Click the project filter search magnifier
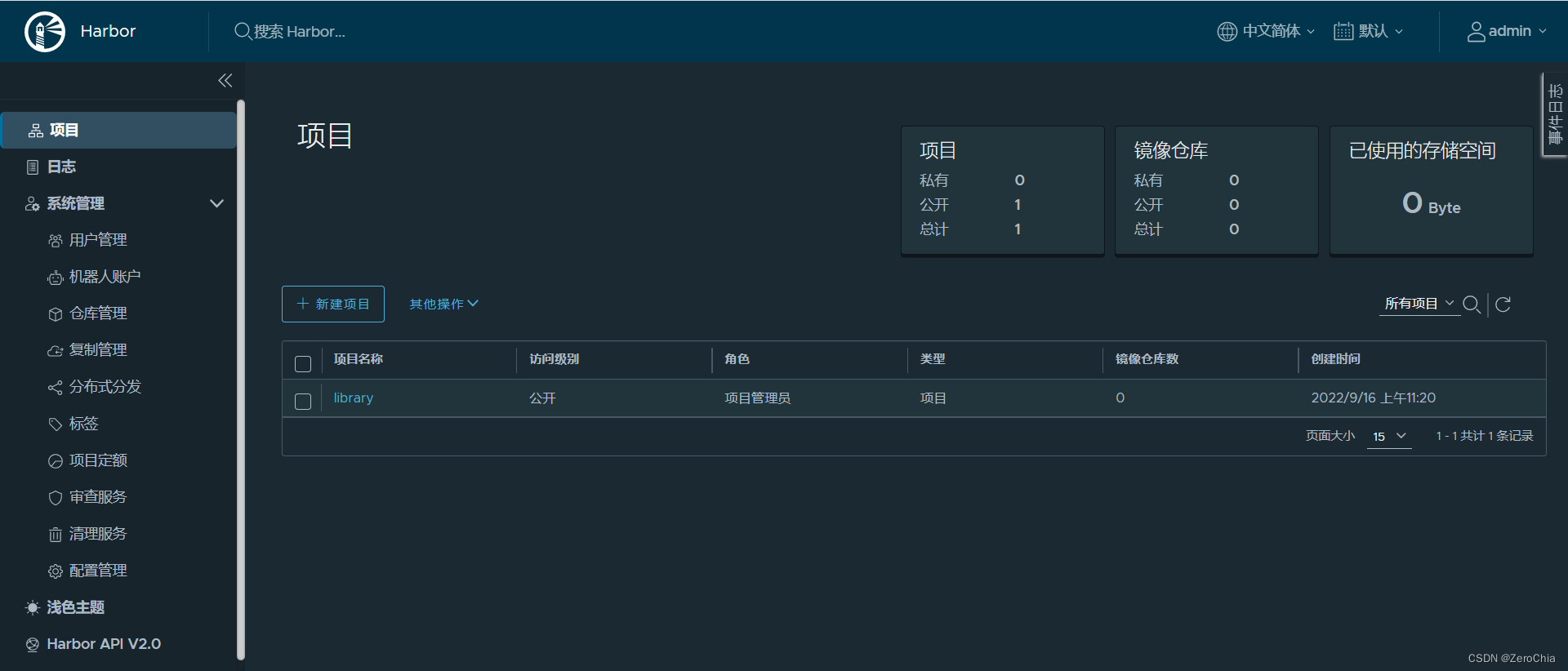 (x=1472, y=304)
